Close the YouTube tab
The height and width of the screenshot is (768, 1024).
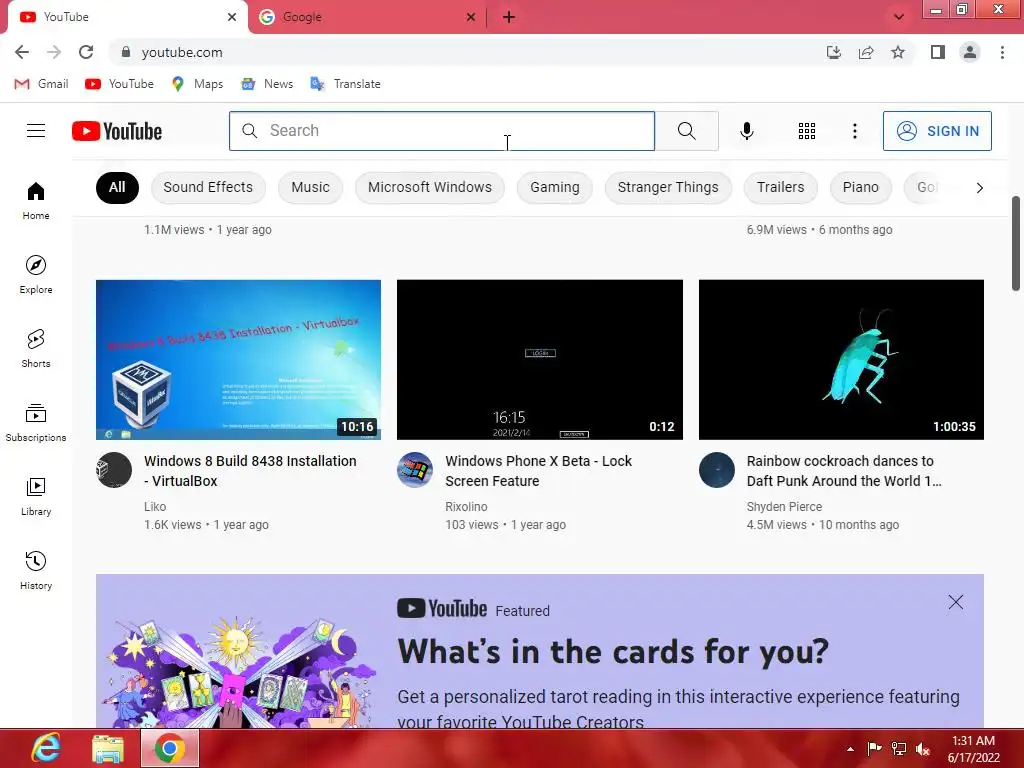(232, 17)
